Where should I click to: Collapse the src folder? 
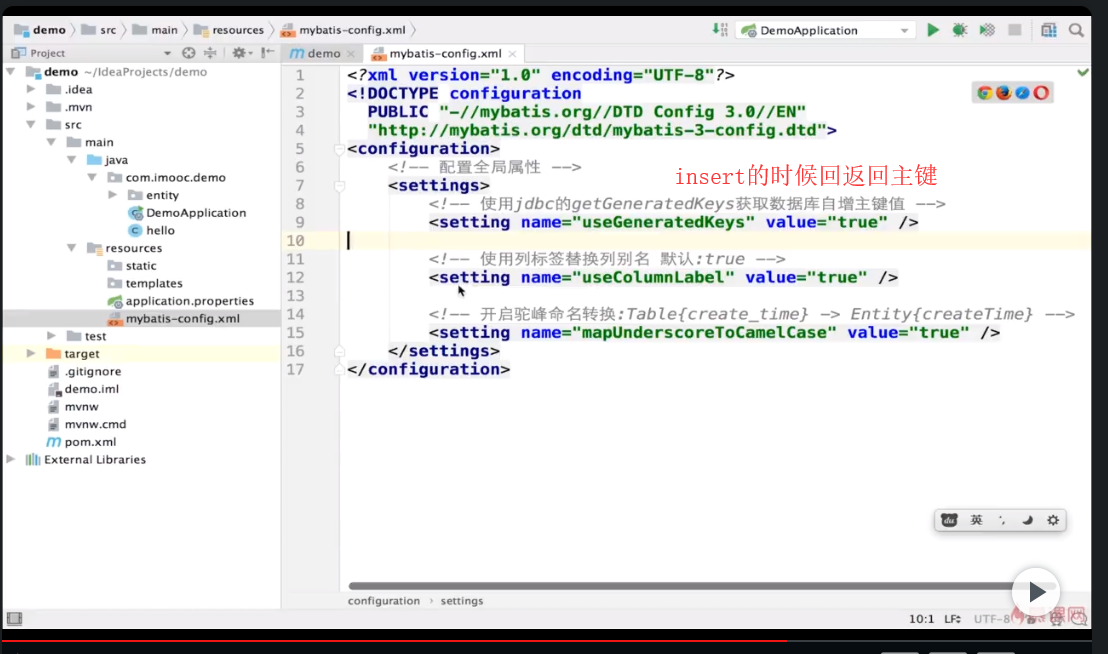pyautogui.click(x=30, y=124)
